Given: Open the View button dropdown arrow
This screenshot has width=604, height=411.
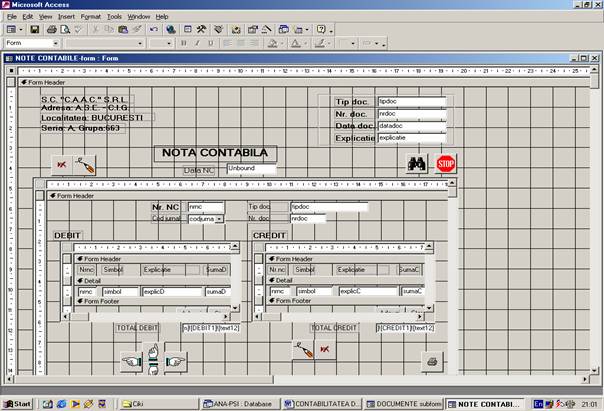Looking at the screenshot, I should click(x=21, y=30).
